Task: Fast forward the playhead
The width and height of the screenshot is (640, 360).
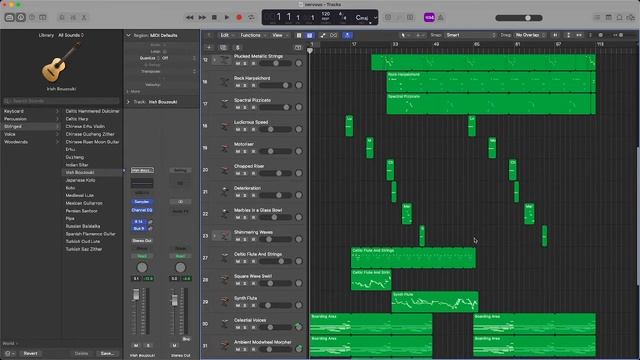Action: tap(202, 18)
